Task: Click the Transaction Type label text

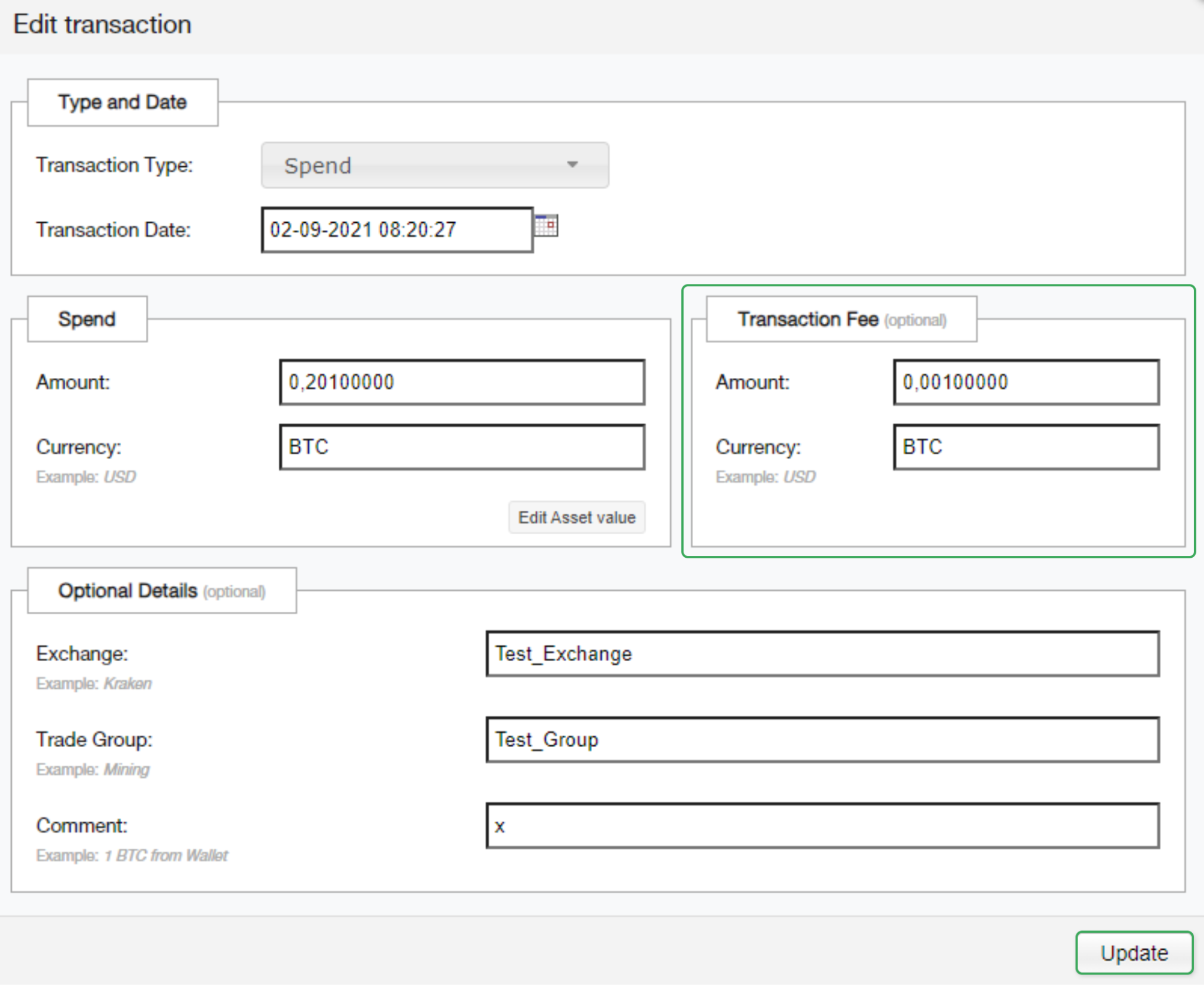Action: click(115, 165)
